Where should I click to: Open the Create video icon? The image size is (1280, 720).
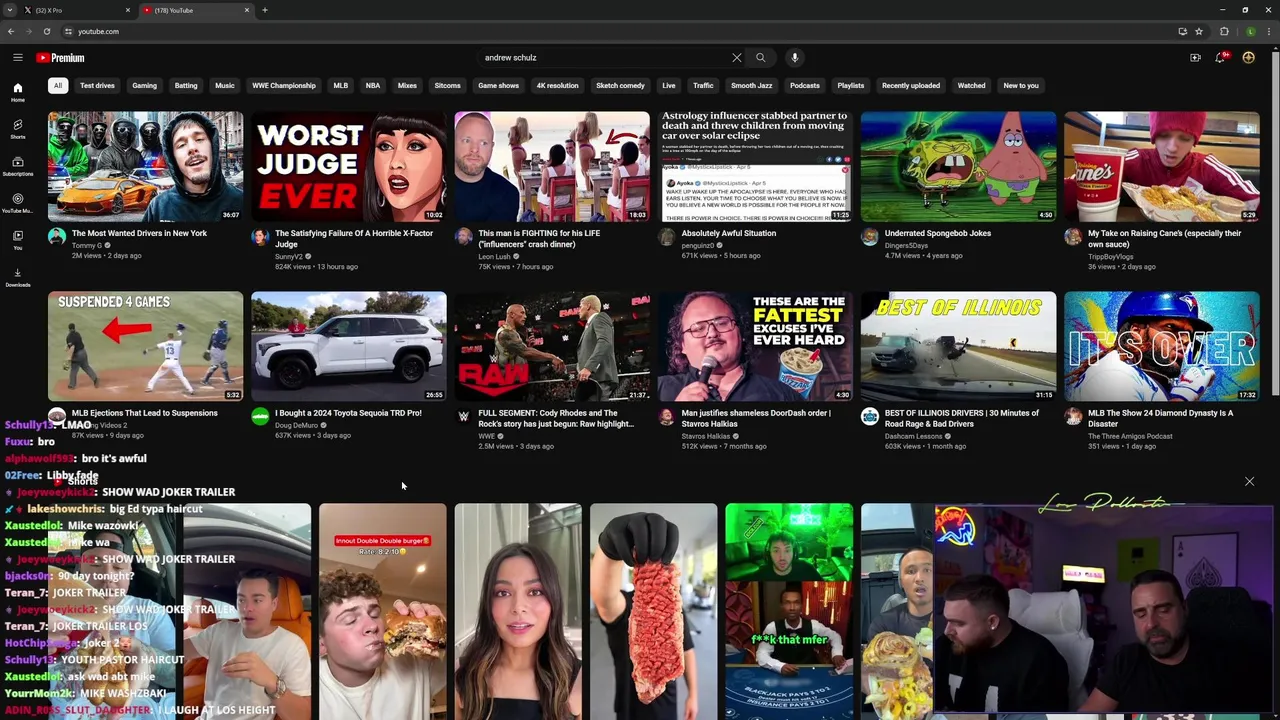(x=1195, y=58)
